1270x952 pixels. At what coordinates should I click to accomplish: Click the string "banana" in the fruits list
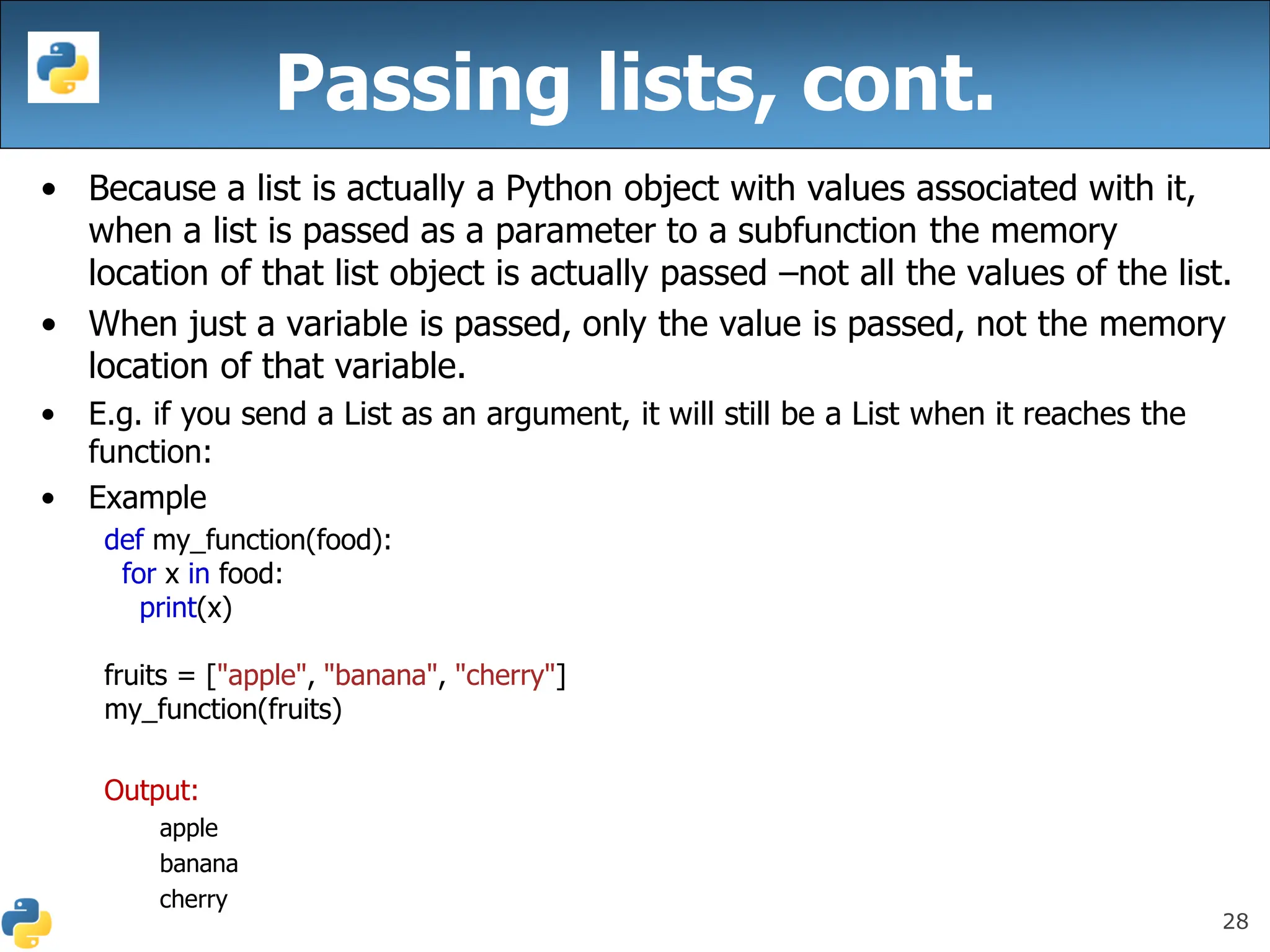coord(381,675)
